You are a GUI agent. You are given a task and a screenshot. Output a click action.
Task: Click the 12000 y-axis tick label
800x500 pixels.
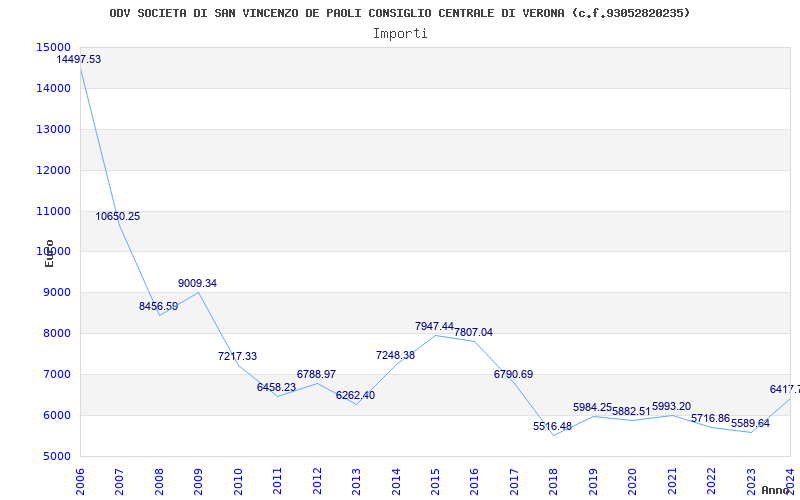pos(53,170)
